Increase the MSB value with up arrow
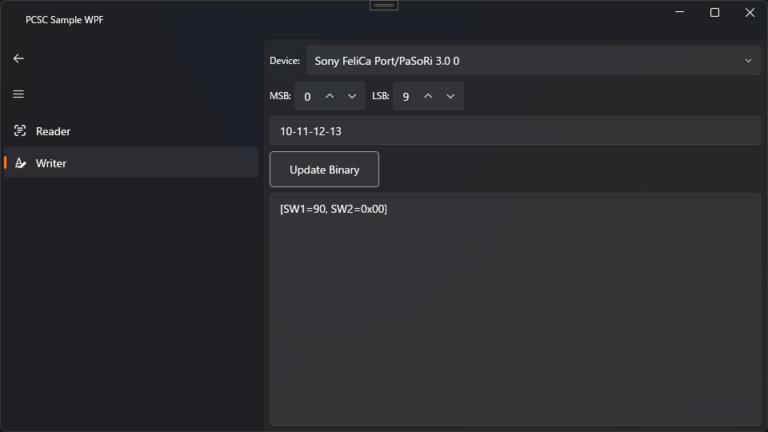Screen dimensions: 768x432 click(x=329, y=96)
